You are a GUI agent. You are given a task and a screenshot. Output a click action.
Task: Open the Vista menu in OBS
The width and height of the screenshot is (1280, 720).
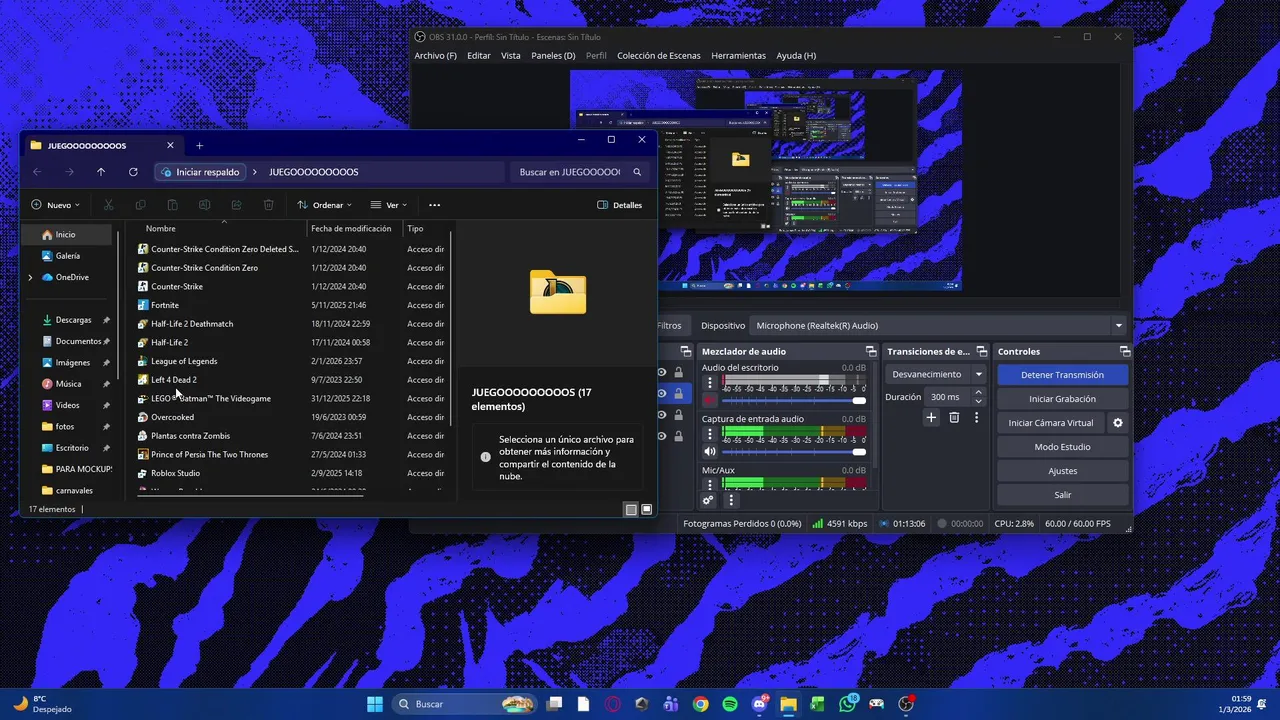coord(511,56)
